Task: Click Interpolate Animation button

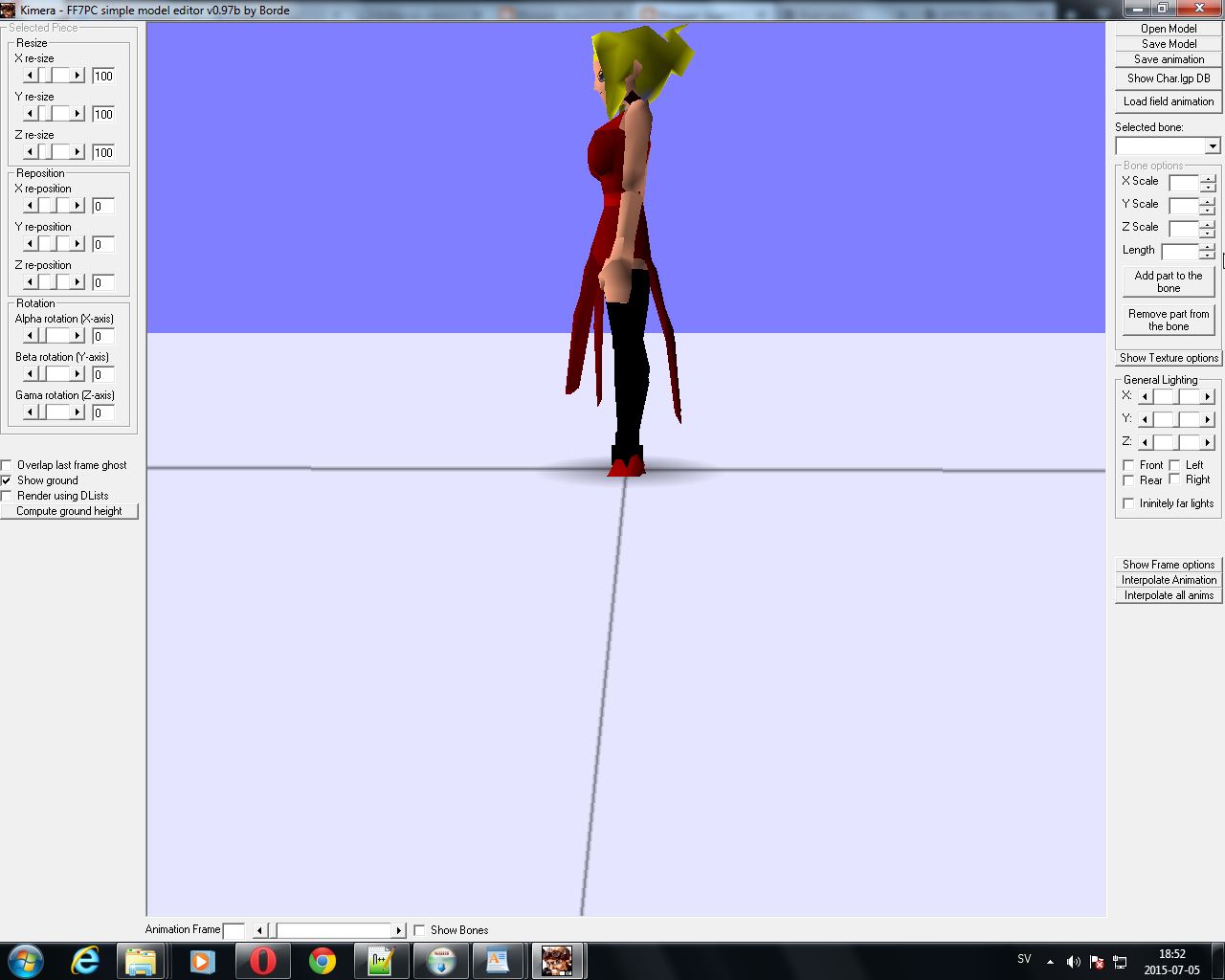Action: pyautogui.click(x=1169, y=580)
